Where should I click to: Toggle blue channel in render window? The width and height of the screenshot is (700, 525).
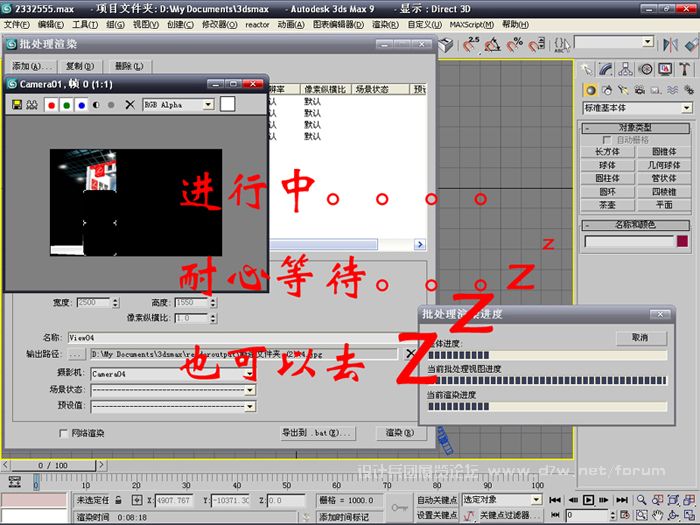tap(81, 105)
